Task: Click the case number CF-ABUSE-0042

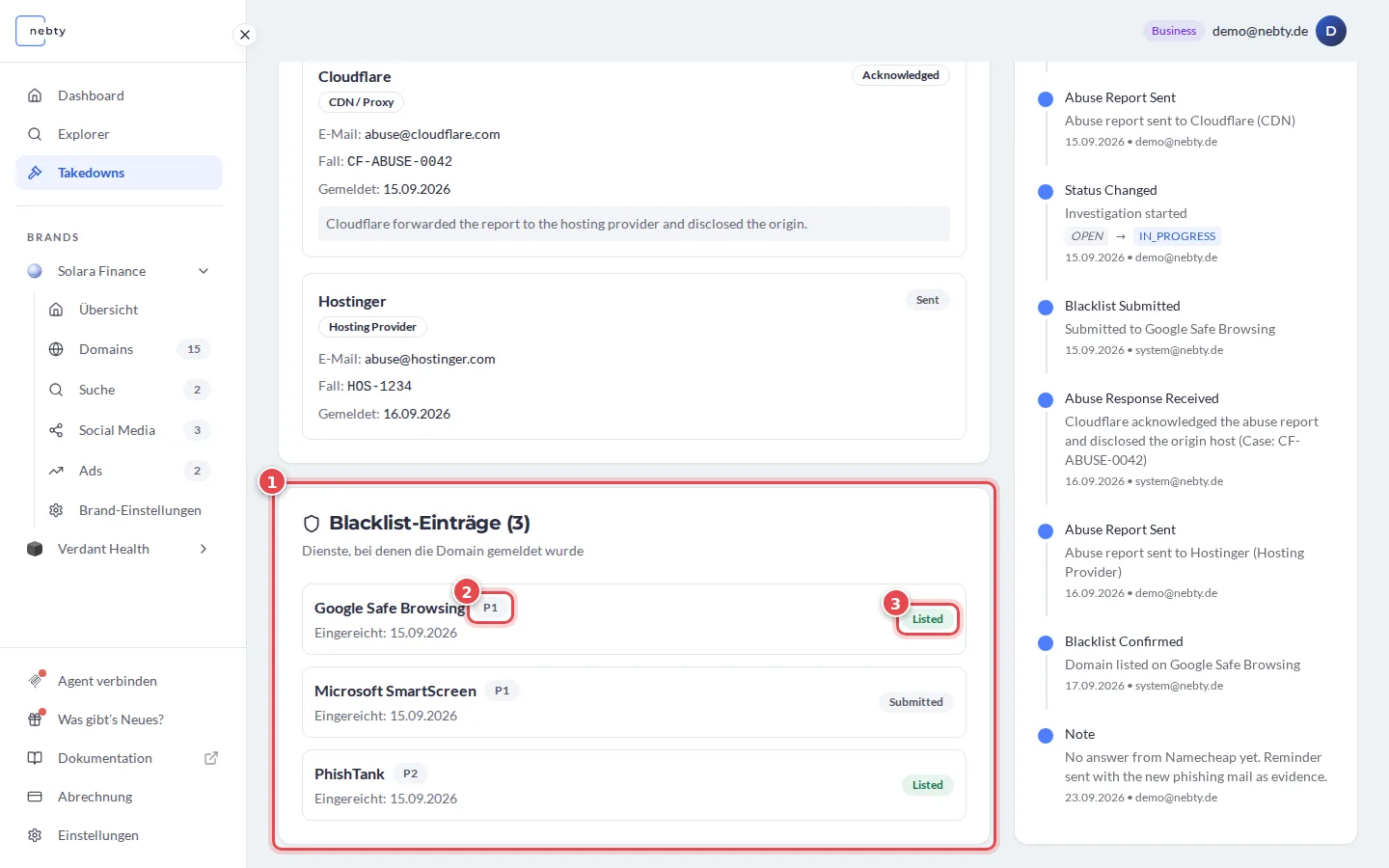Action: (399, 161)
